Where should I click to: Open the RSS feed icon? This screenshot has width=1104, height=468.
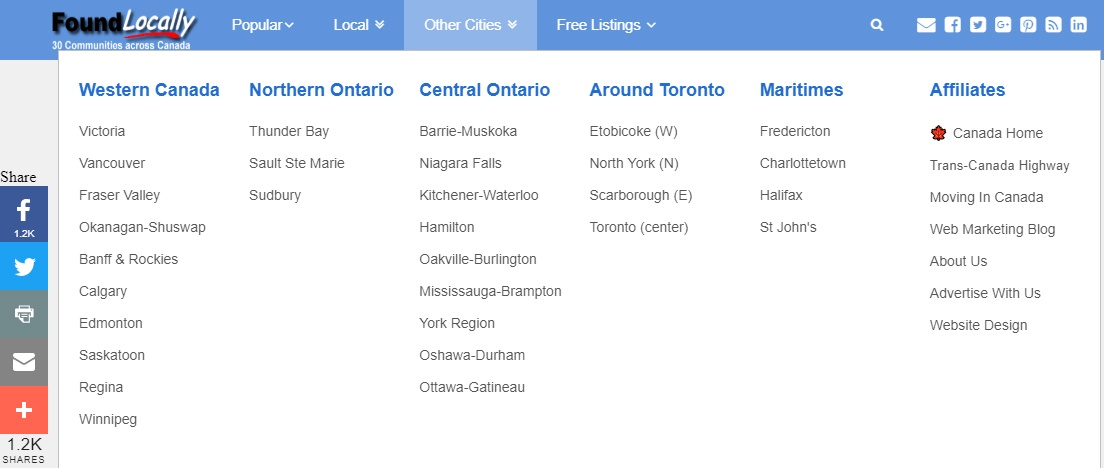point(1053,25)
